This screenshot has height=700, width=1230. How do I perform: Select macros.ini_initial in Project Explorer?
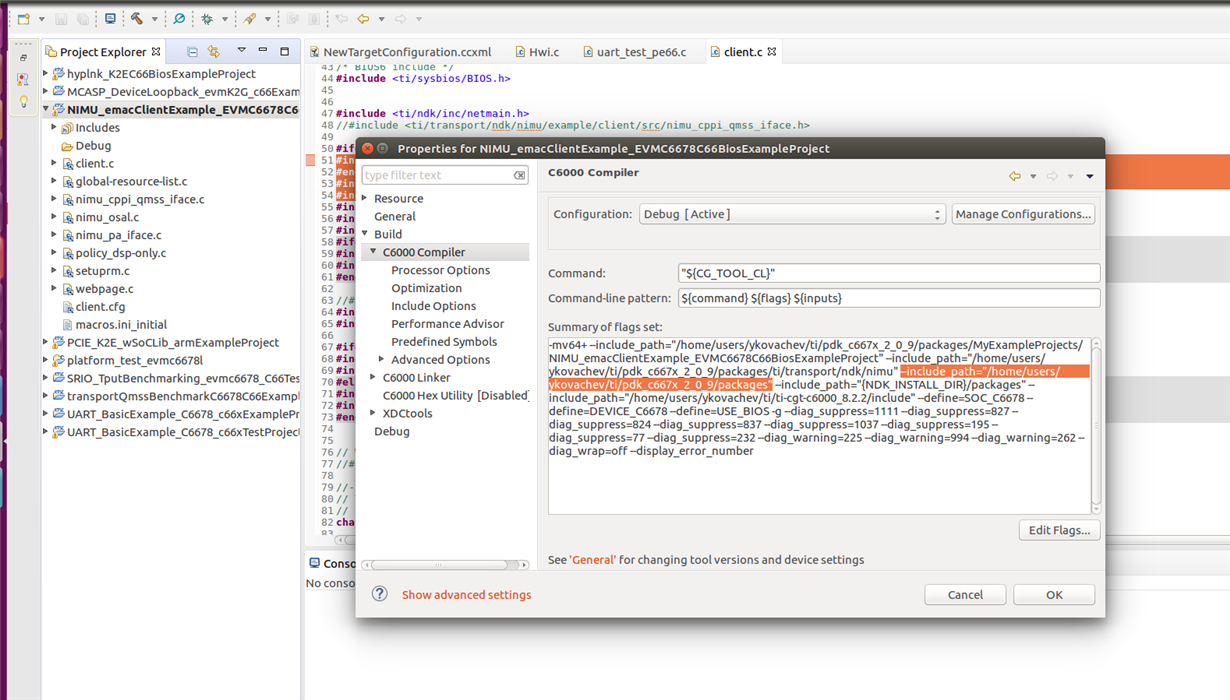coord(121,325)
